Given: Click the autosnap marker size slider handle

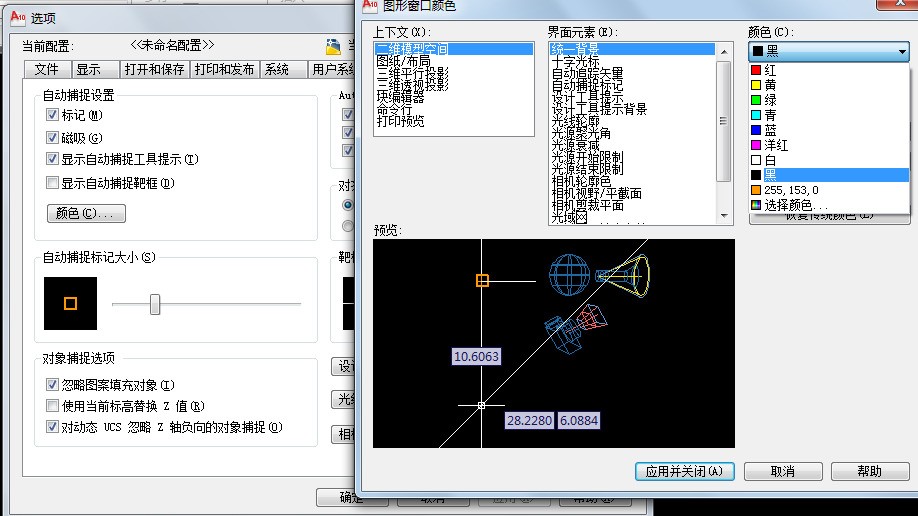Looking at the screenshot, I should [155, 304].
